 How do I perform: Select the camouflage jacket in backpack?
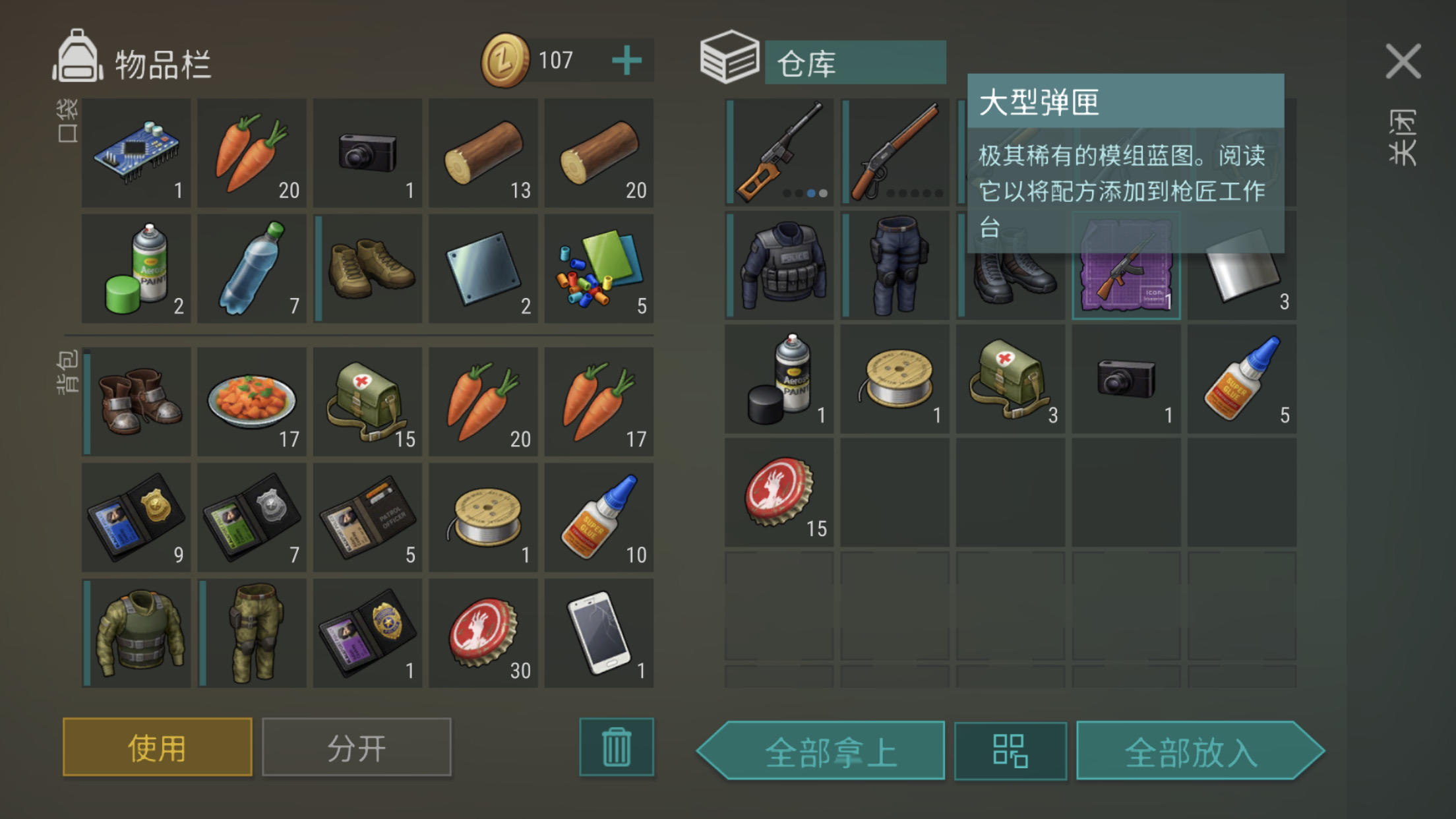pyautogui.click(x=136, y=633)
